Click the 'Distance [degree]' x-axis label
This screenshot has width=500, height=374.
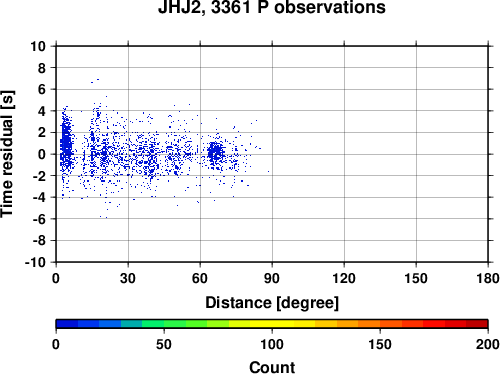pyautogui.click(x=272, y=303)
